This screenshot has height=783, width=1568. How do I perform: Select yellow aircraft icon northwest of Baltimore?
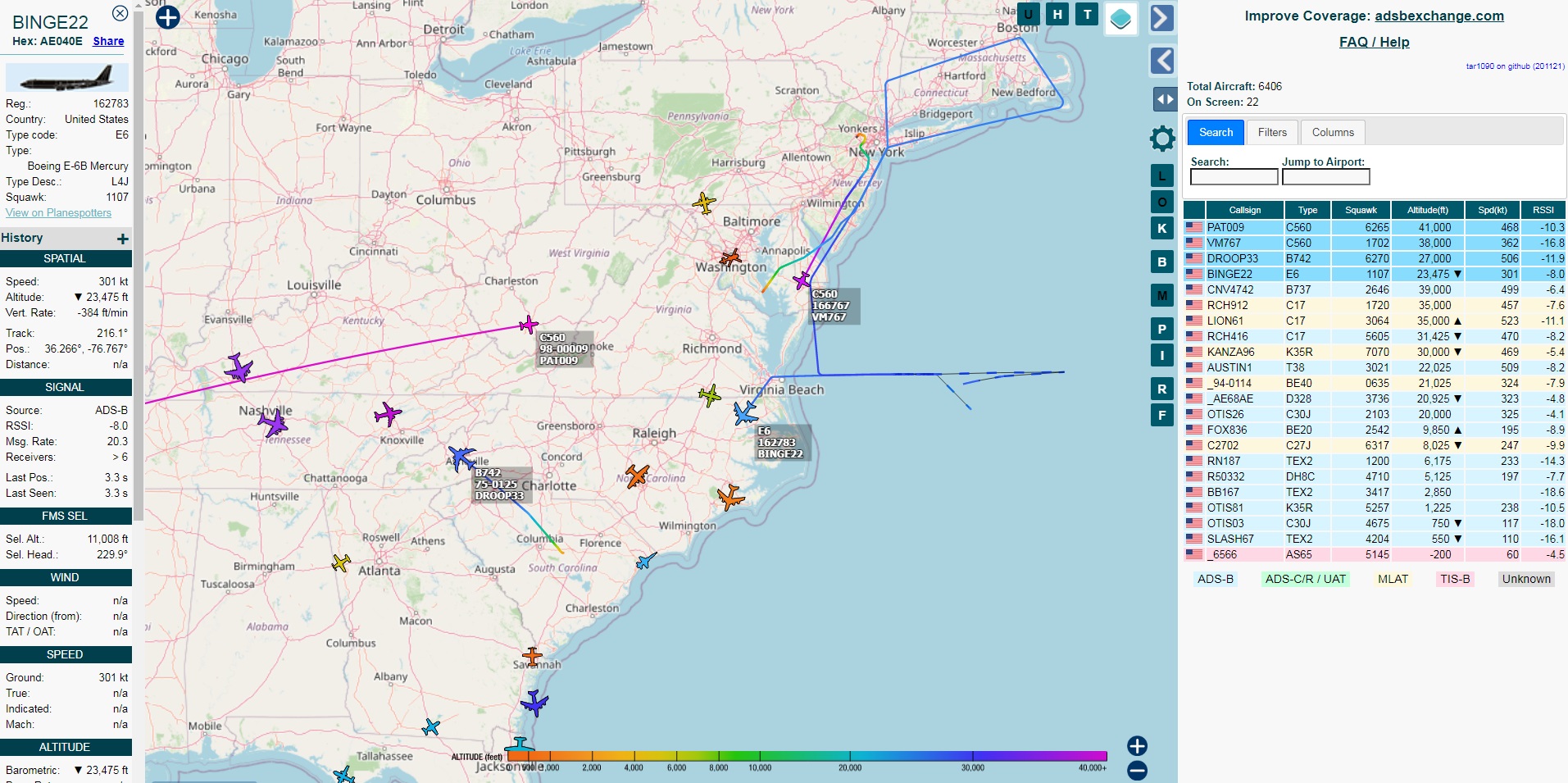pos(704,203)
